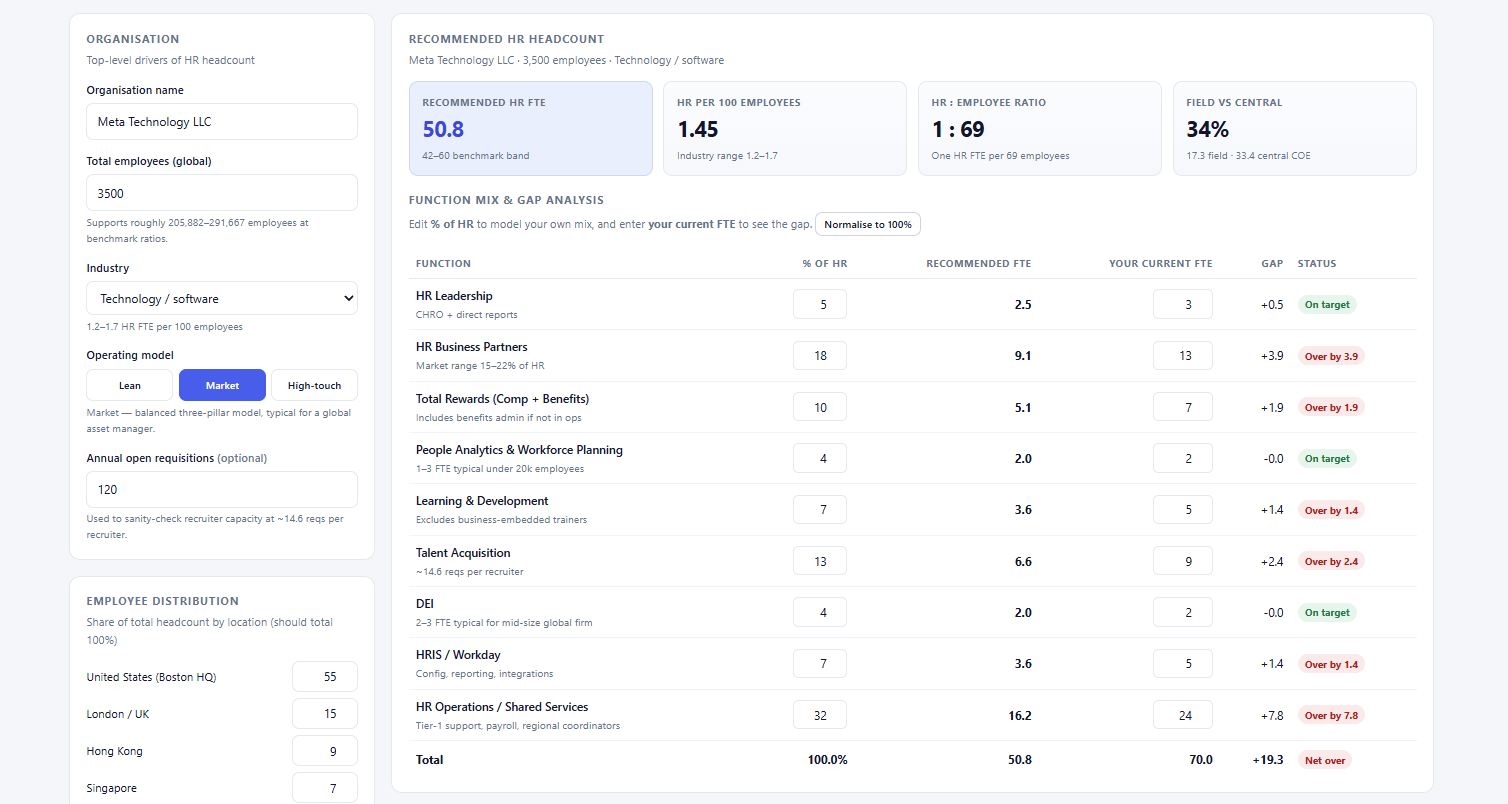Select the High-touch operating model
Screen dimensions: 1508x804
(x=314, y=385)
